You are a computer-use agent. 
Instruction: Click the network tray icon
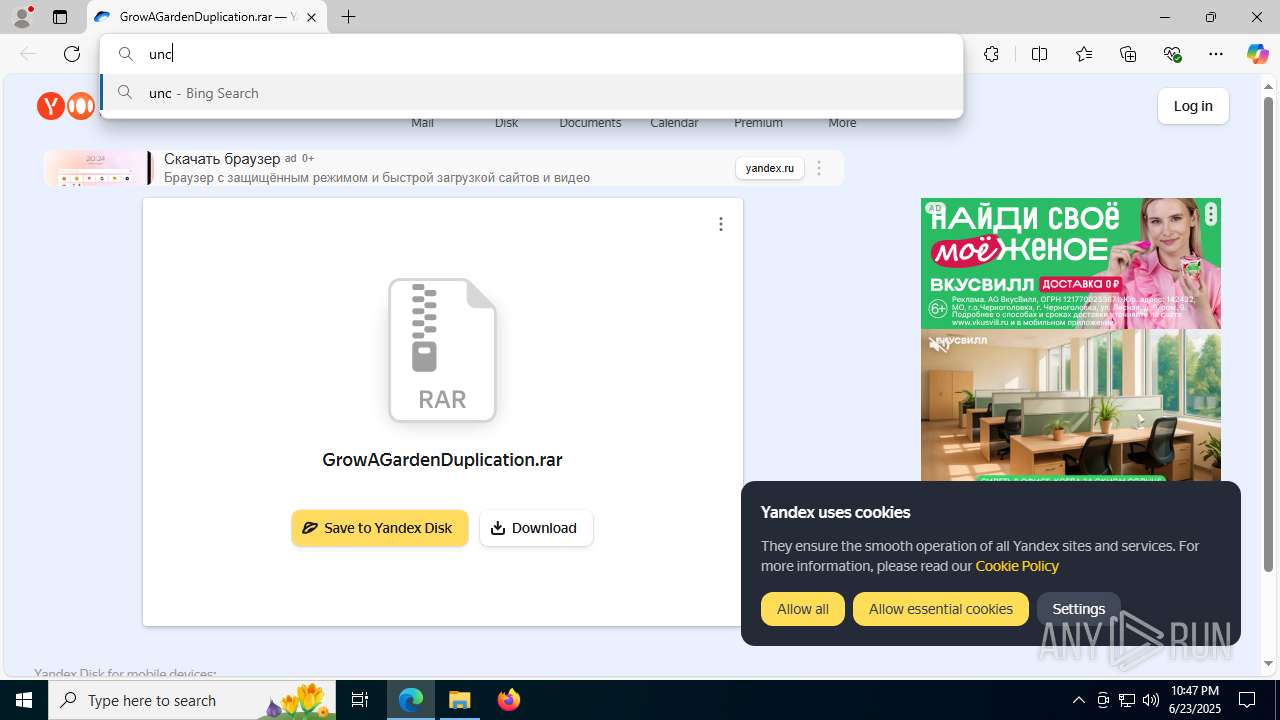(x=1127, y=700)
